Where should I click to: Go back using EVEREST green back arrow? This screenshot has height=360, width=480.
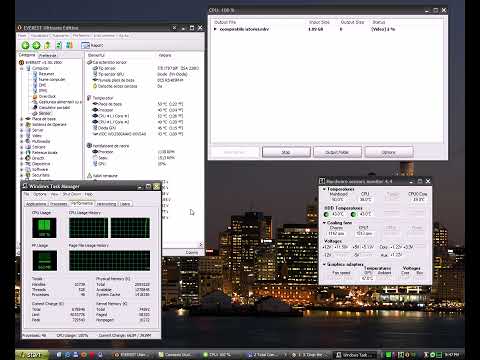point(25,45)
